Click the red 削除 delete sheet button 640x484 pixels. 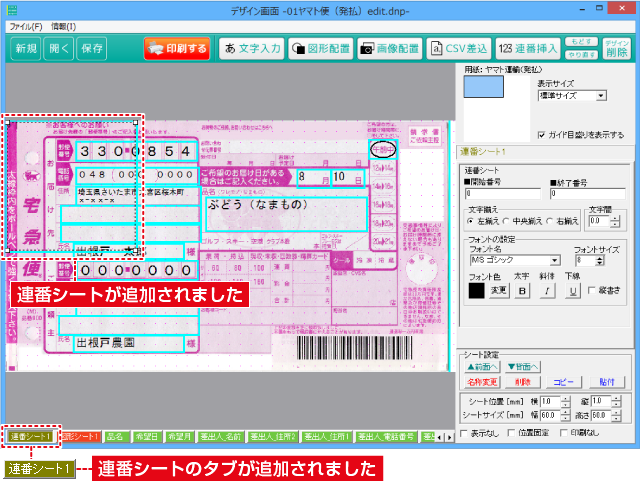(523, 382)
